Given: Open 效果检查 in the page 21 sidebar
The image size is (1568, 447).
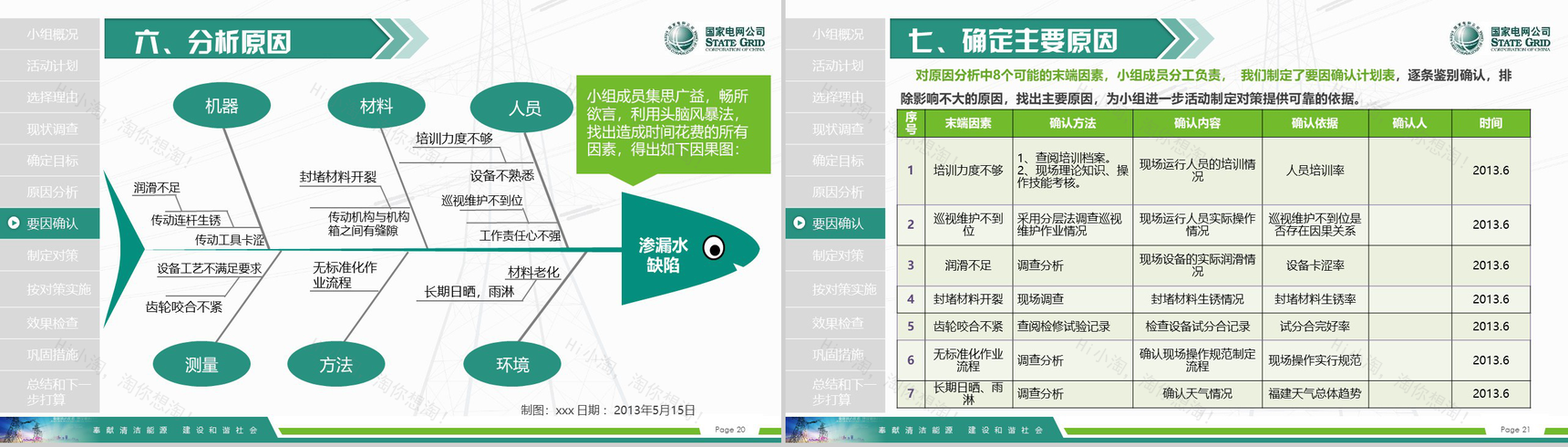Looking at the screenshot, I should [836, 322].
